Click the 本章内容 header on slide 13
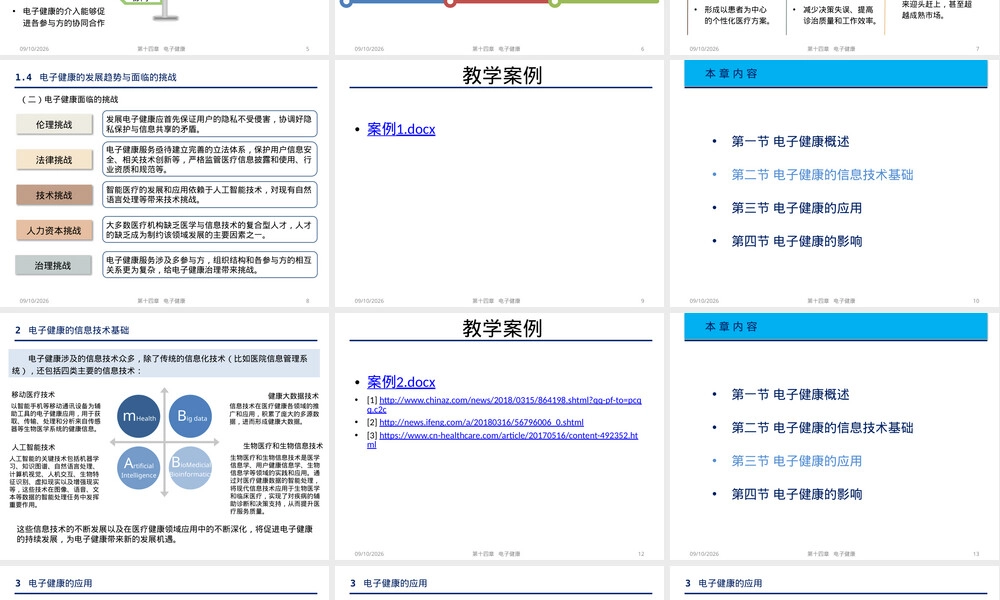Image resolution: width=1000 pixels, height=600 pixels. 835,327
